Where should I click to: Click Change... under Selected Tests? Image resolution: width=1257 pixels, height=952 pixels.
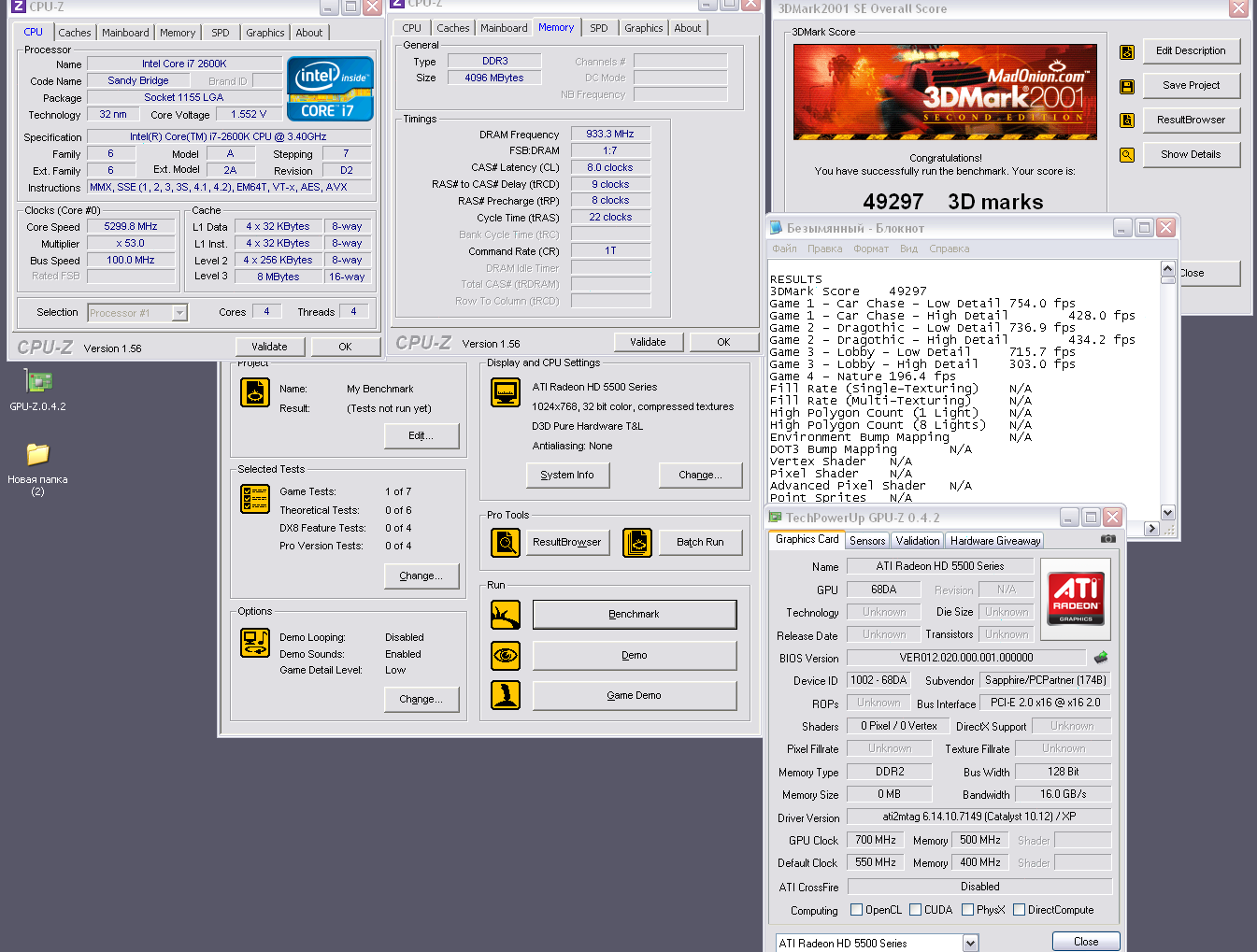click(x=421, y=575)
